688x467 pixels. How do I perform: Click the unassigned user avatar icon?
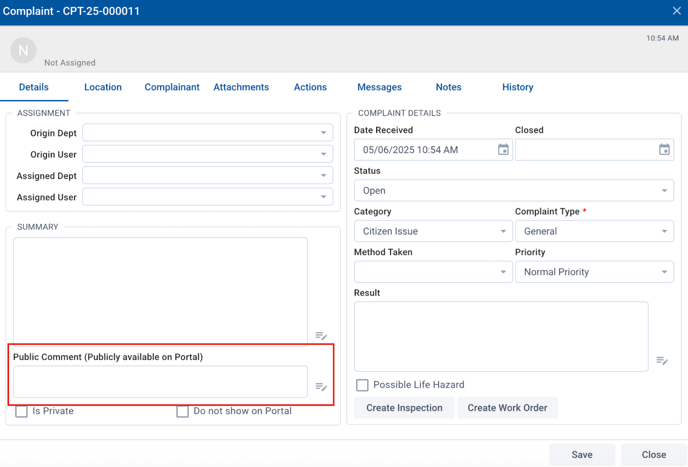[x=23, y=50]
